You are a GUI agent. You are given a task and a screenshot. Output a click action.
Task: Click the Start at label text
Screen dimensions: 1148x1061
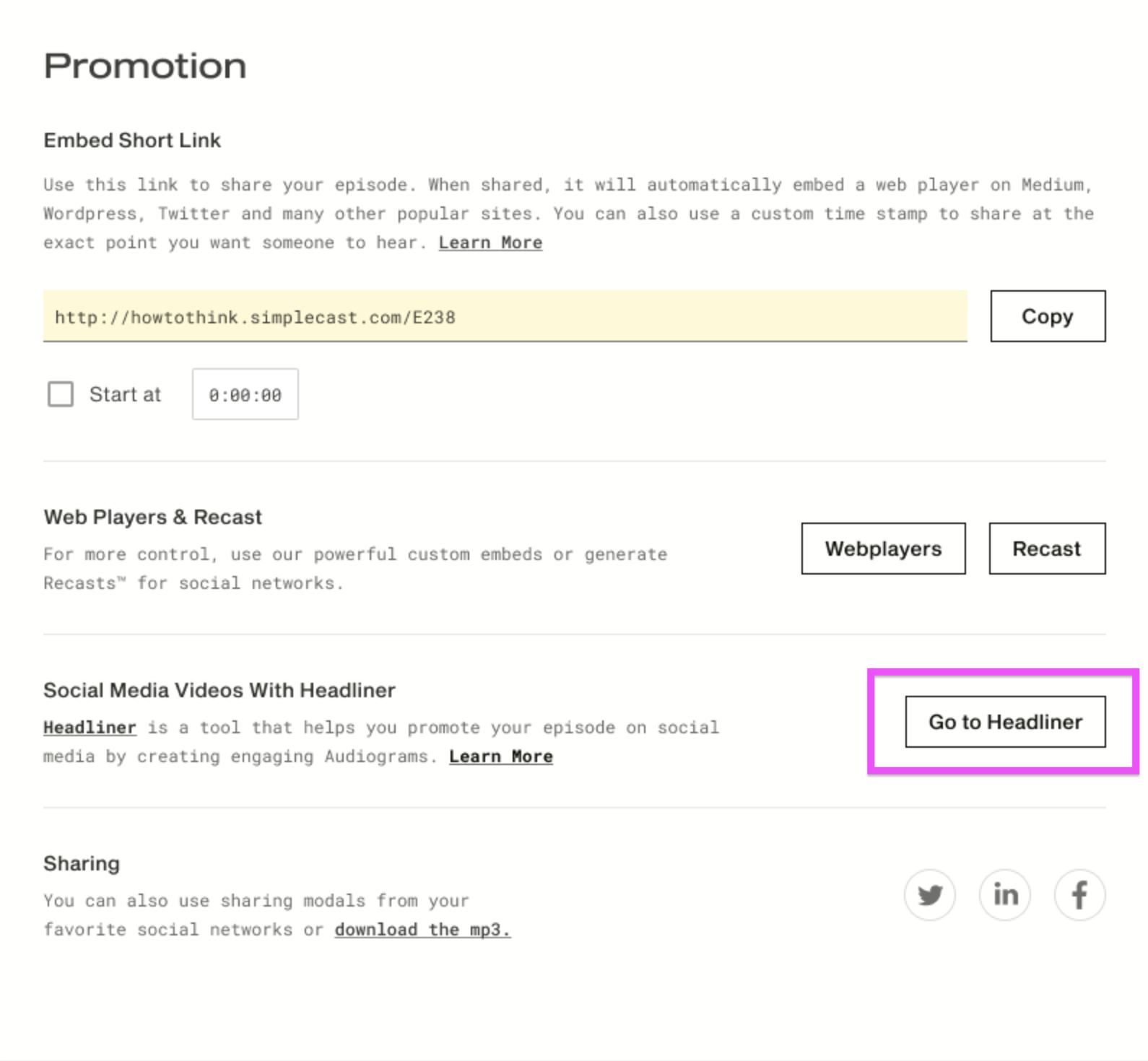tap(125, 395)
